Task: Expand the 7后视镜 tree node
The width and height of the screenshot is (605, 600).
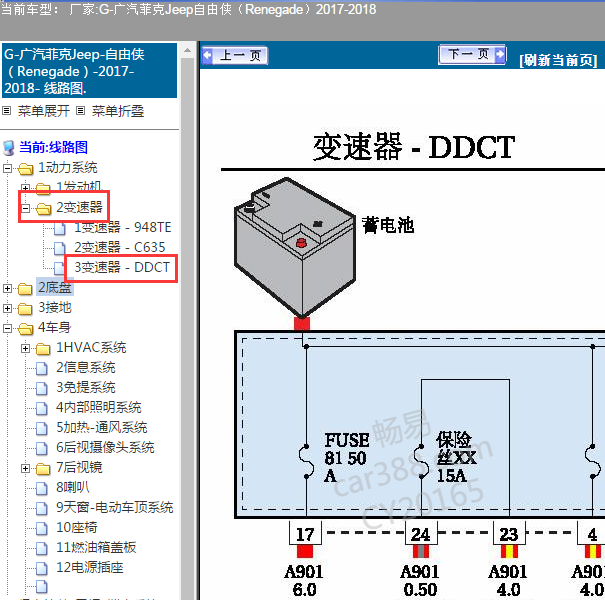Action: coord(25,468)
